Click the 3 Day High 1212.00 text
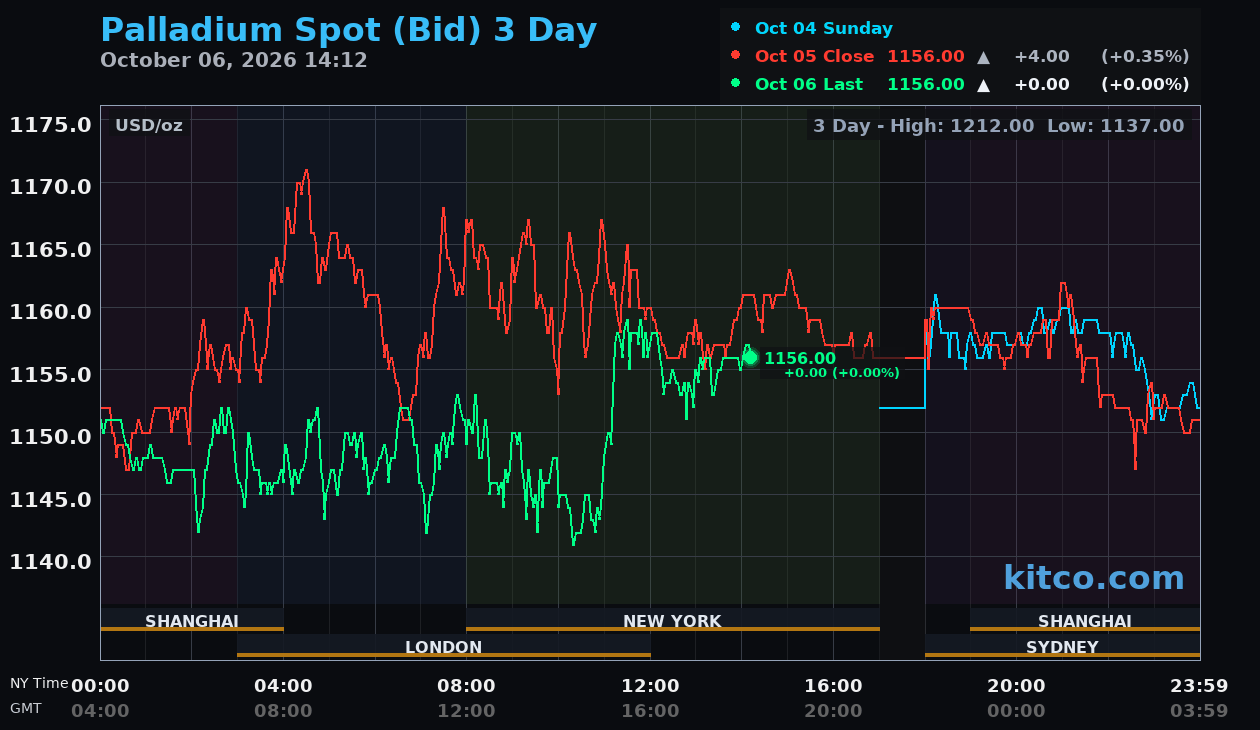The width and height of the screenshot is (1260, 730). pos(923,125)
